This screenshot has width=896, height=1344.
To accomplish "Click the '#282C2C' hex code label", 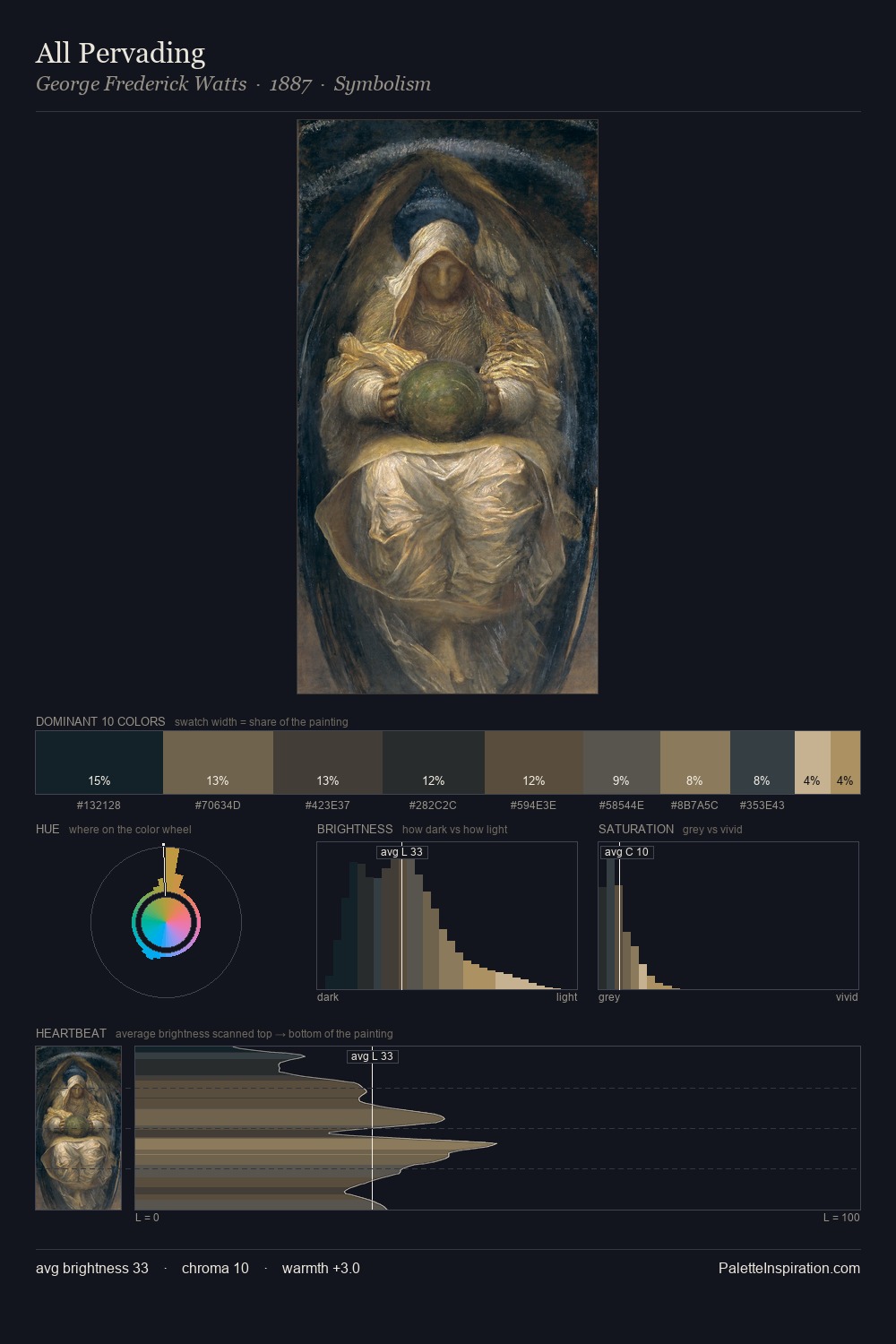I will [433, 806].
